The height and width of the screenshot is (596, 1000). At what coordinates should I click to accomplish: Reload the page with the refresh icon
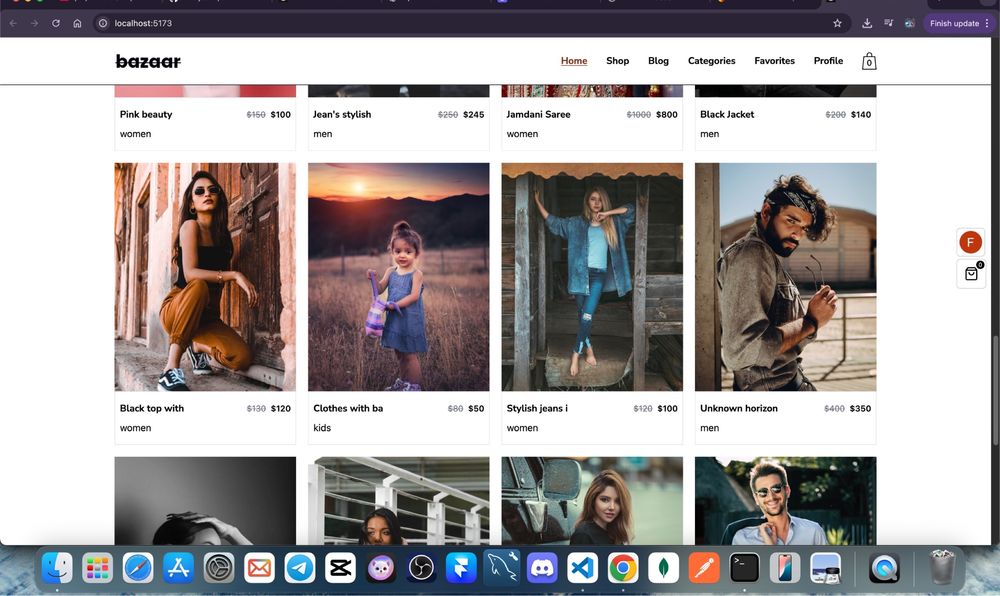(x=56, y=23)
